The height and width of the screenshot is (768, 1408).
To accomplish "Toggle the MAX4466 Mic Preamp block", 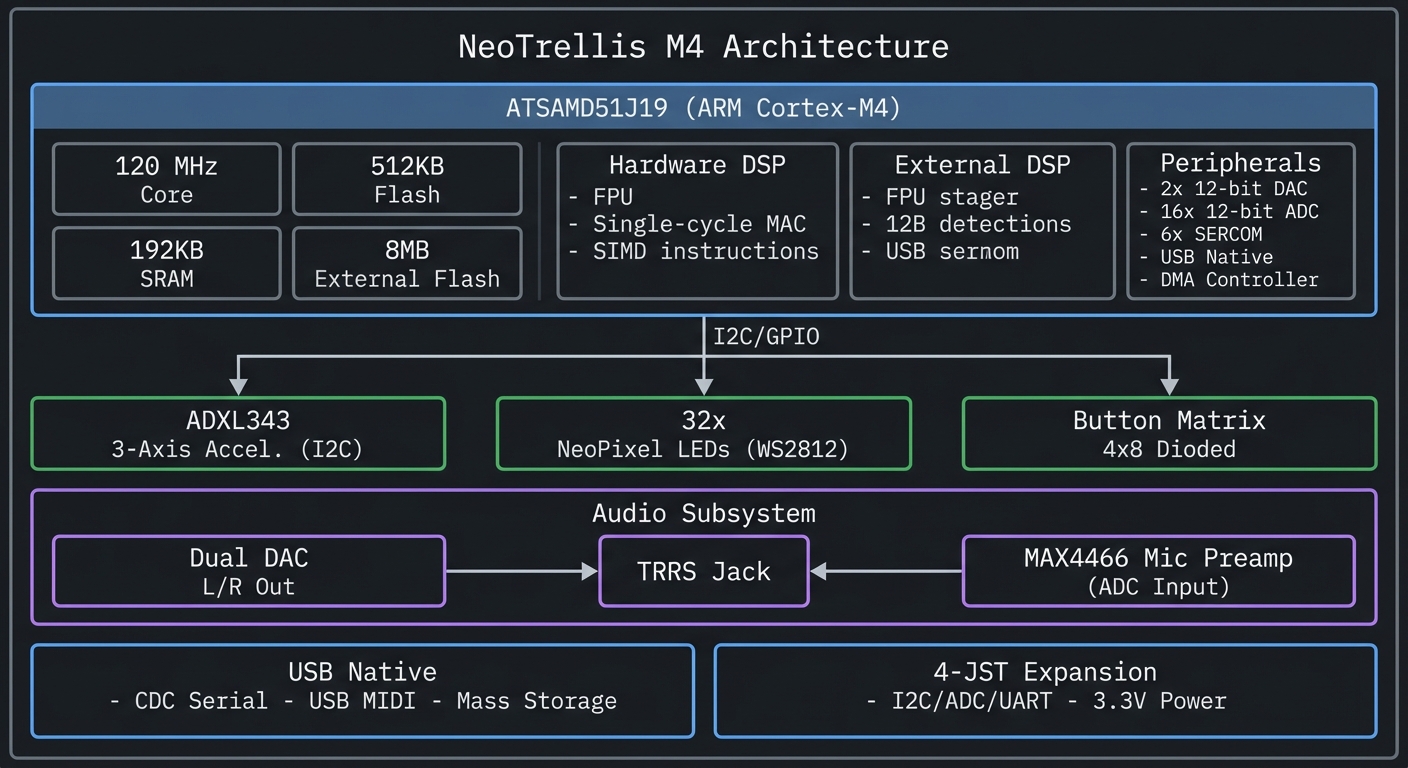I will (x=1160, y=571).
